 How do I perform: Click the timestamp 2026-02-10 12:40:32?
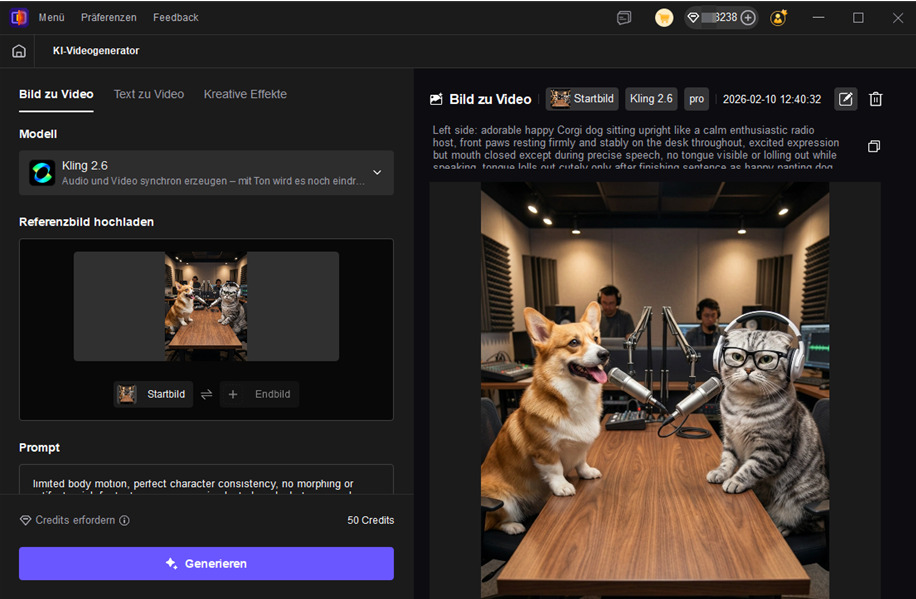click(x=772, y=99)
